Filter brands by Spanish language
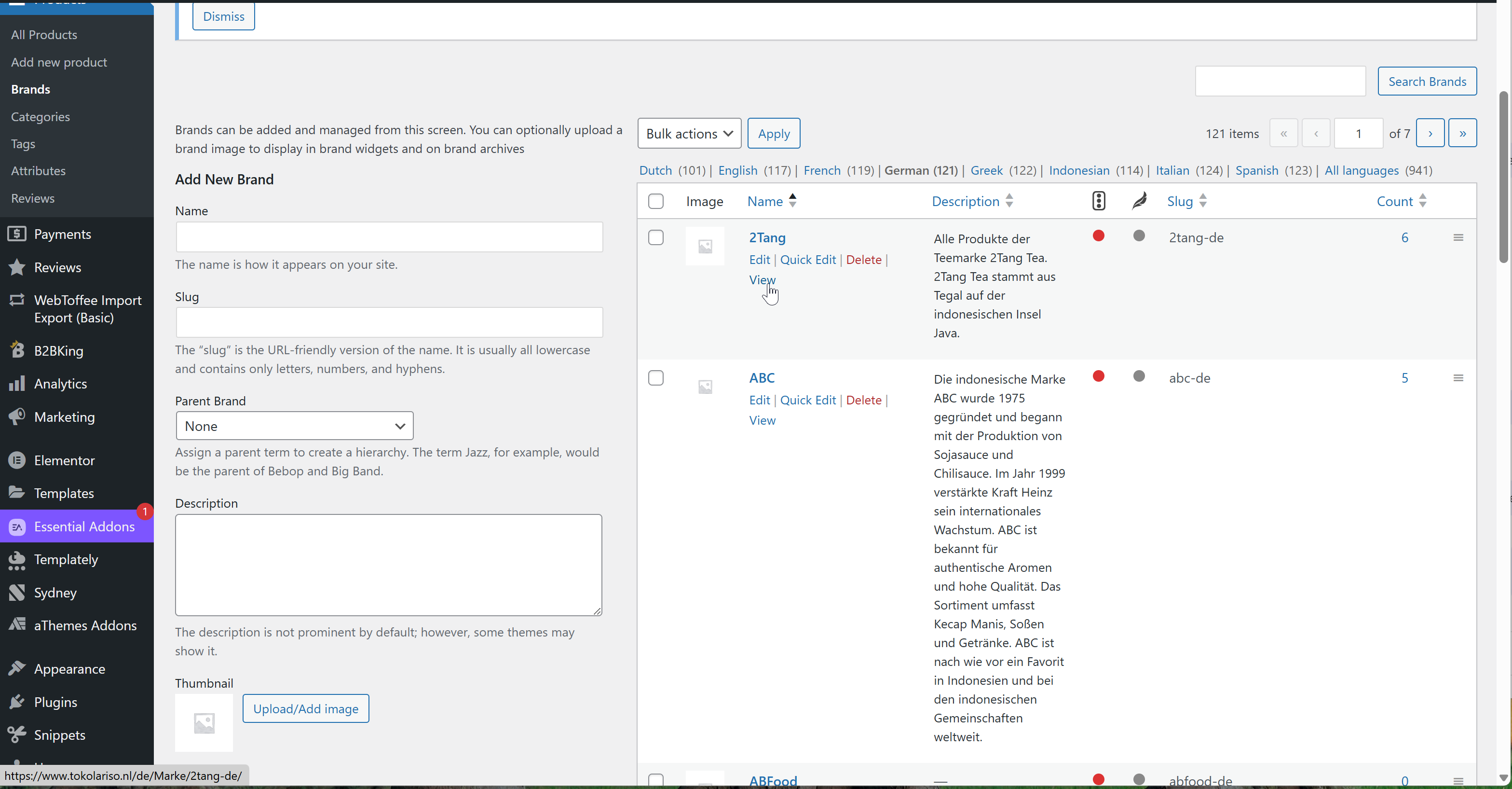This screenshot has width=1512, height=789. point(1257,170)
